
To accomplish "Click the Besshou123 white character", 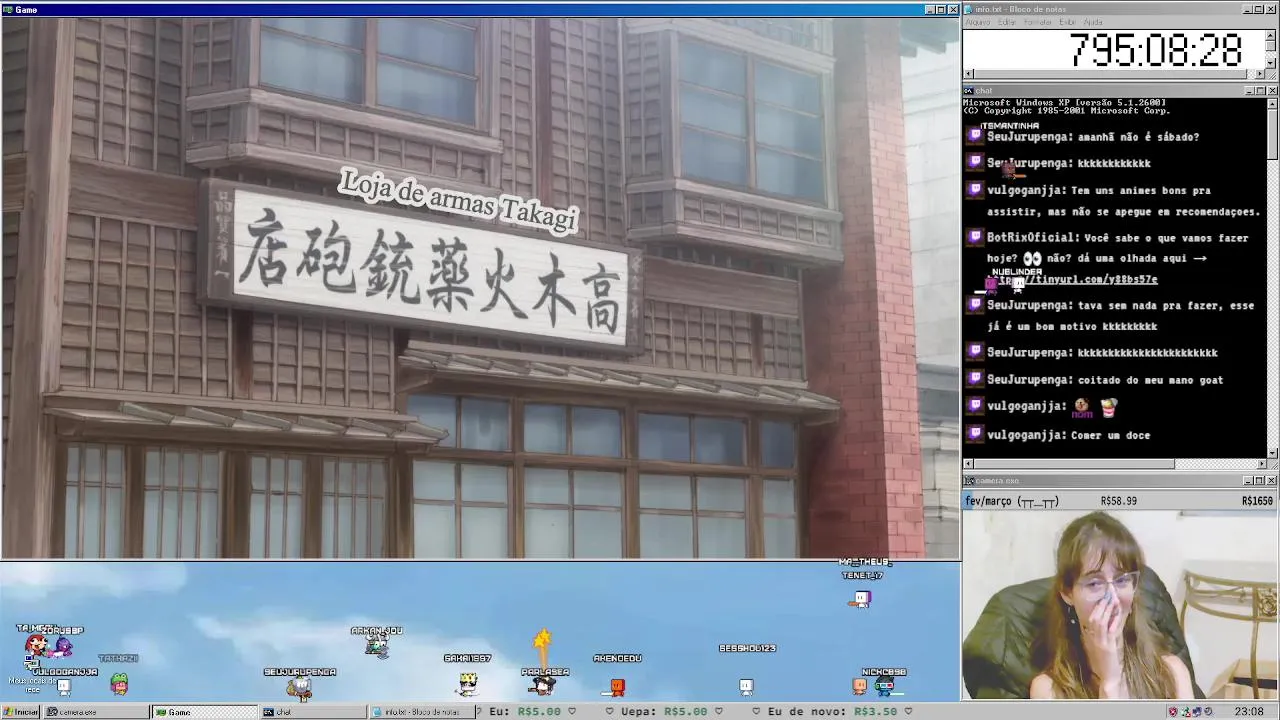I will (746, 687).
